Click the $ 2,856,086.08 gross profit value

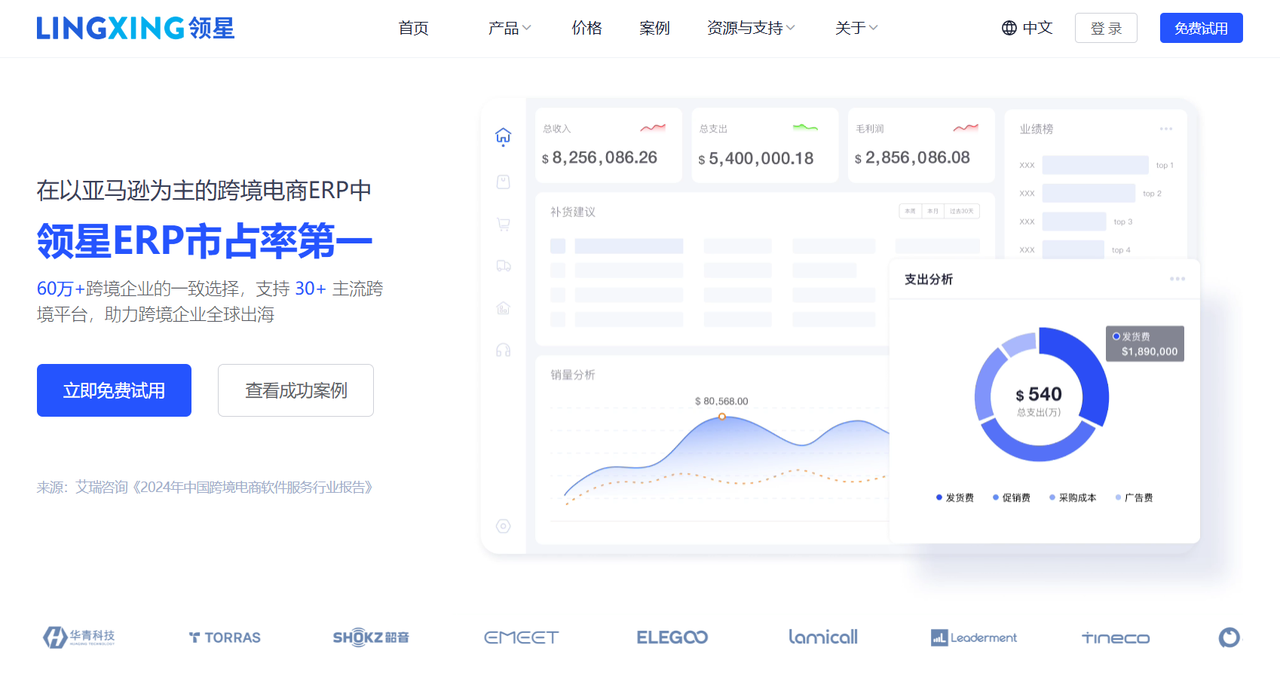[913, 158]
